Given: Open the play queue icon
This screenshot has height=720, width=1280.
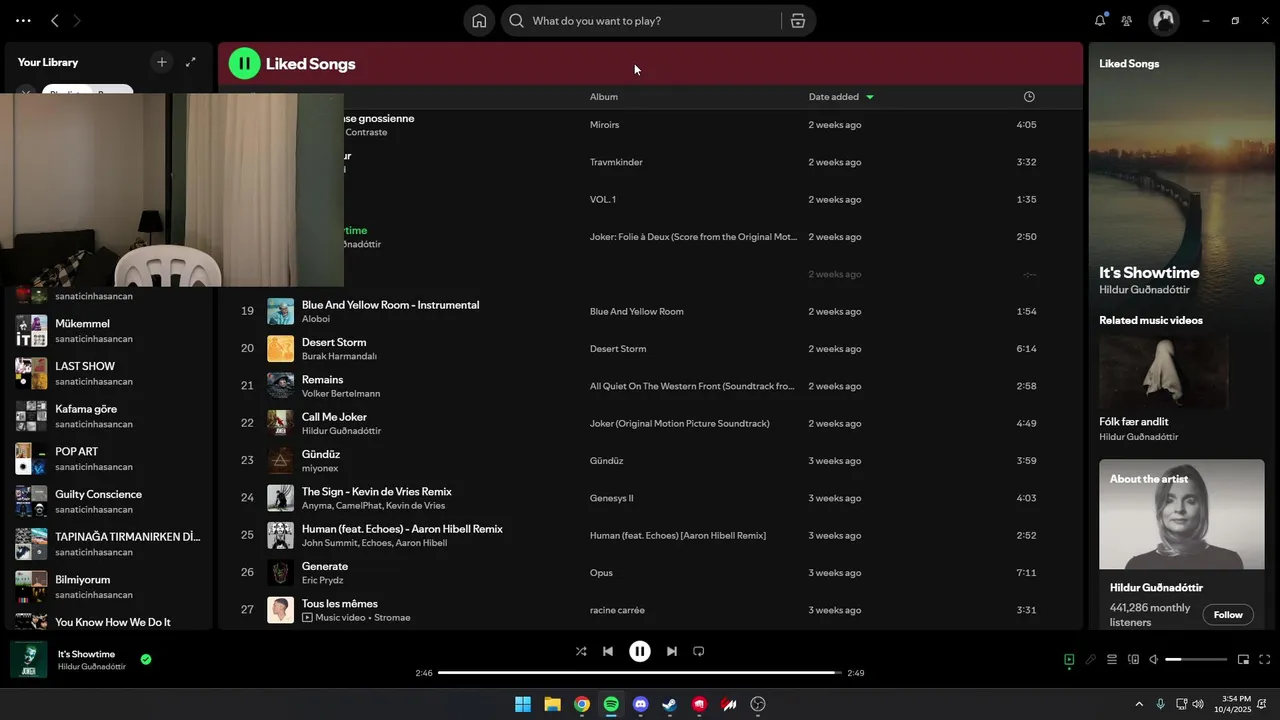Looking at the screenshot, I should 1112,660.
